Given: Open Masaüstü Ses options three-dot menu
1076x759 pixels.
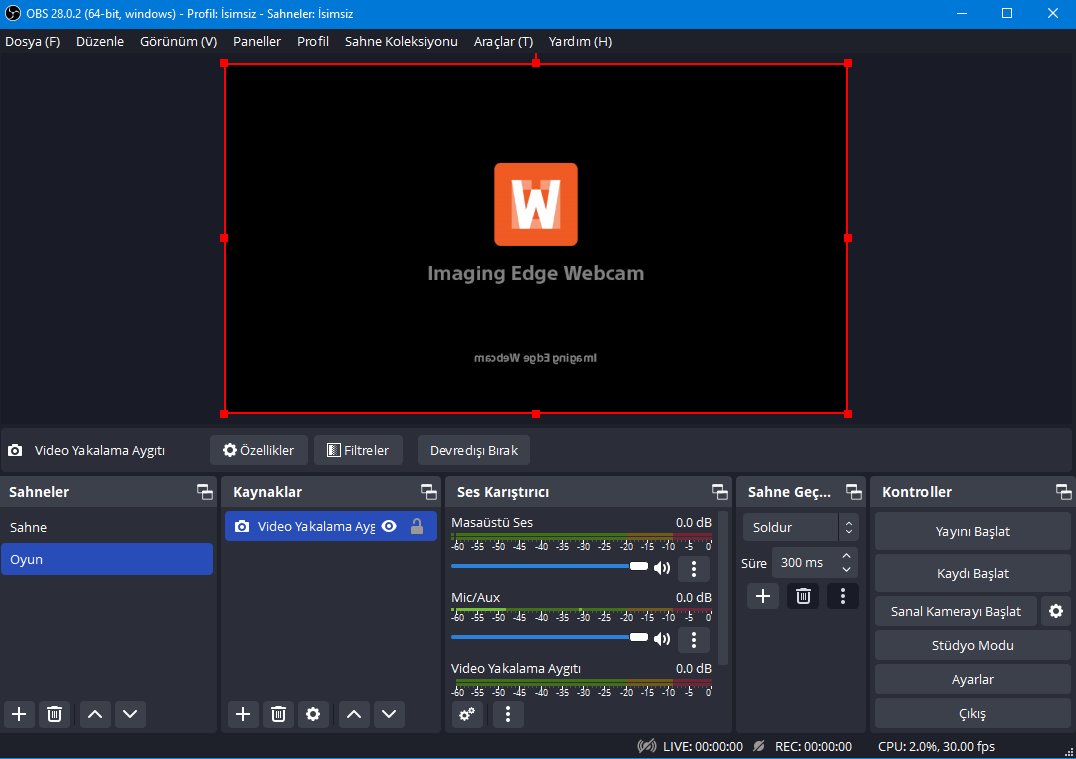Looking at the screenshot, I should click(694, 568).
